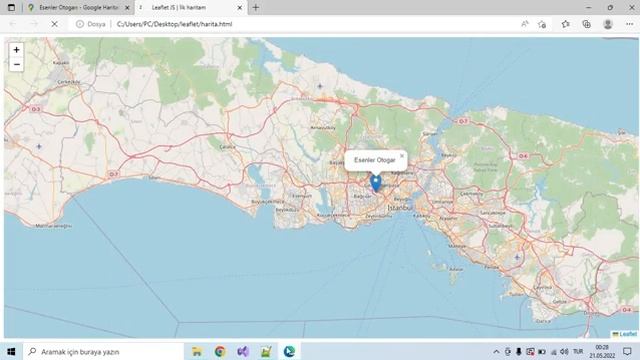Click the microphone tray icon

click(518, 351)
